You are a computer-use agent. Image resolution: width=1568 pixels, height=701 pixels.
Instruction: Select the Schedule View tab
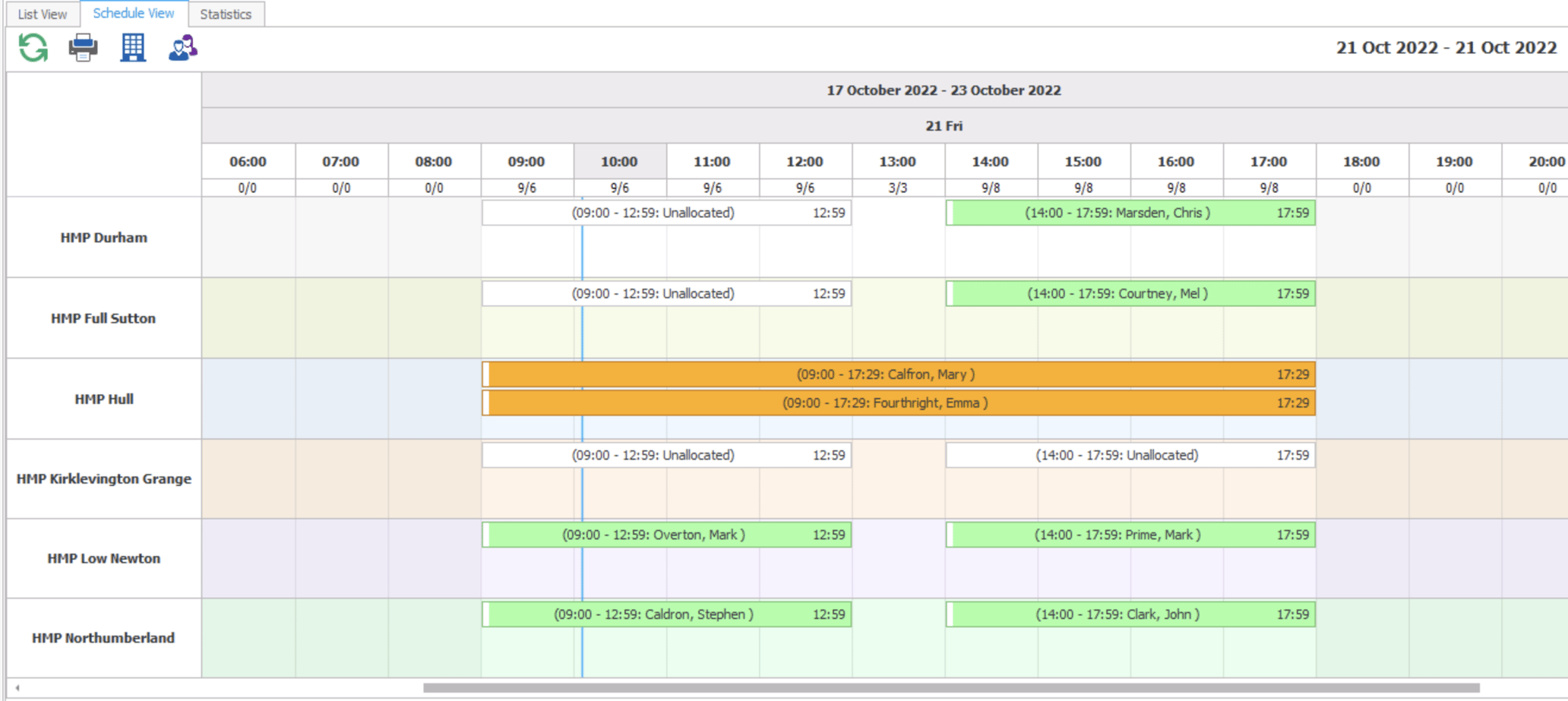point(134,14)
